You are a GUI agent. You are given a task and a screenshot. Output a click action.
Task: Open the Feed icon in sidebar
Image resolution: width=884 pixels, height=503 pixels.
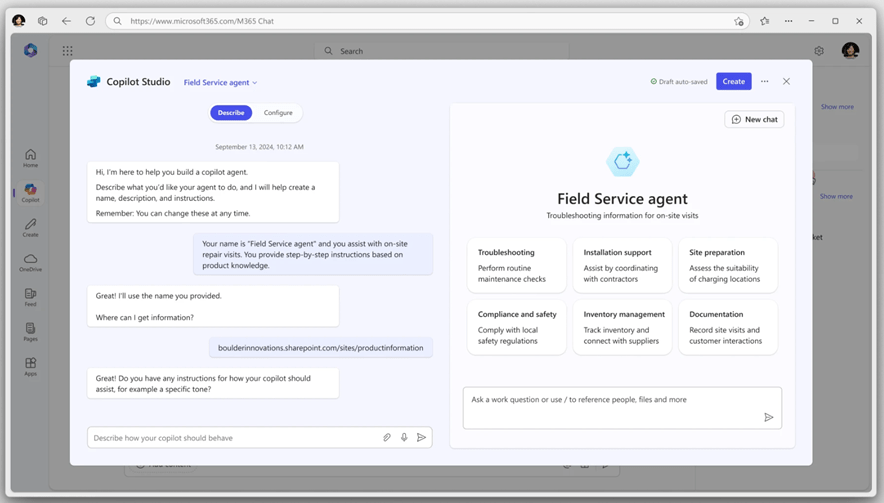(x=30, y=297)
